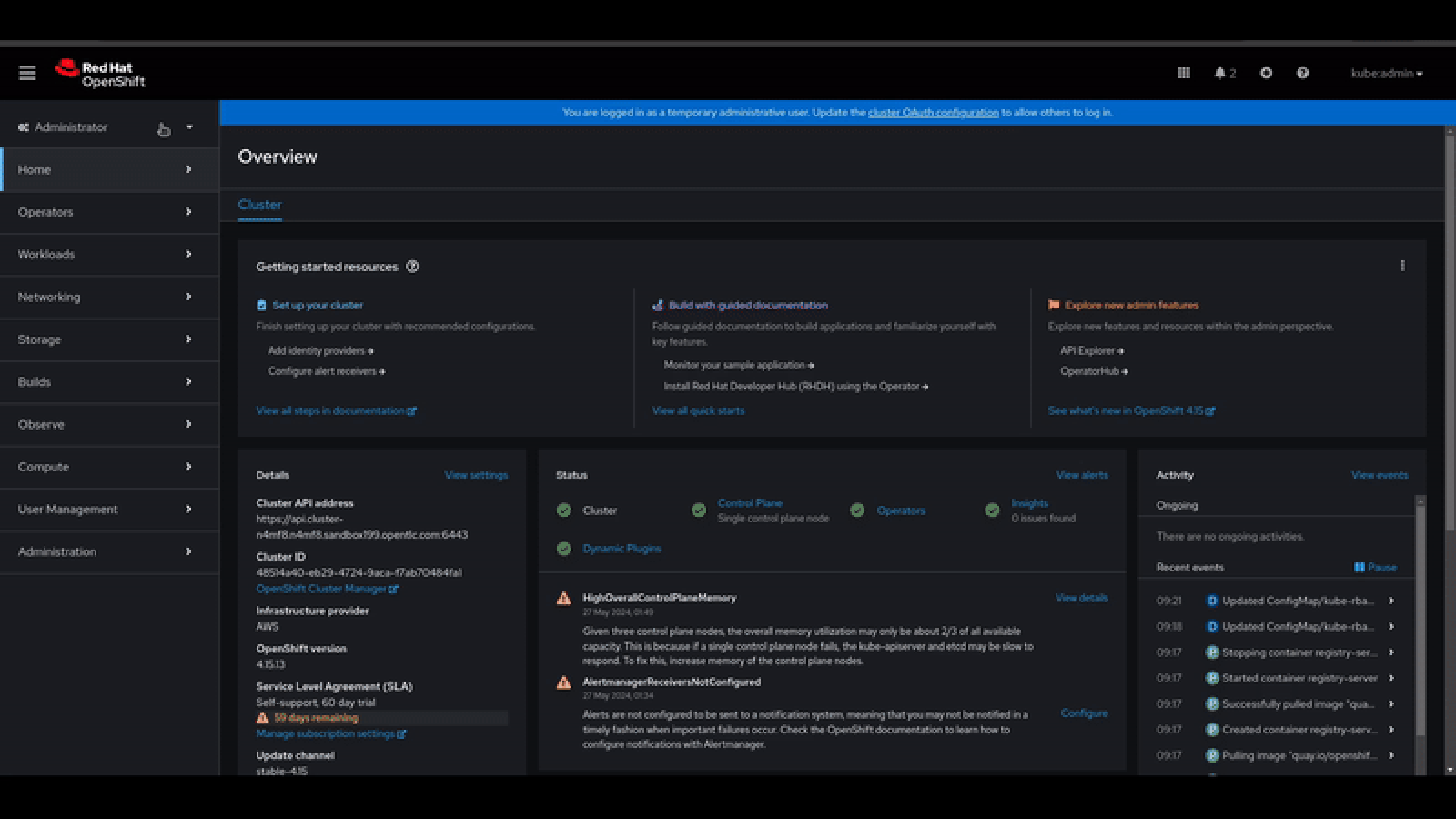Click Getting started resources help icon
1456x819 pixels.
[x=412, y=267]
